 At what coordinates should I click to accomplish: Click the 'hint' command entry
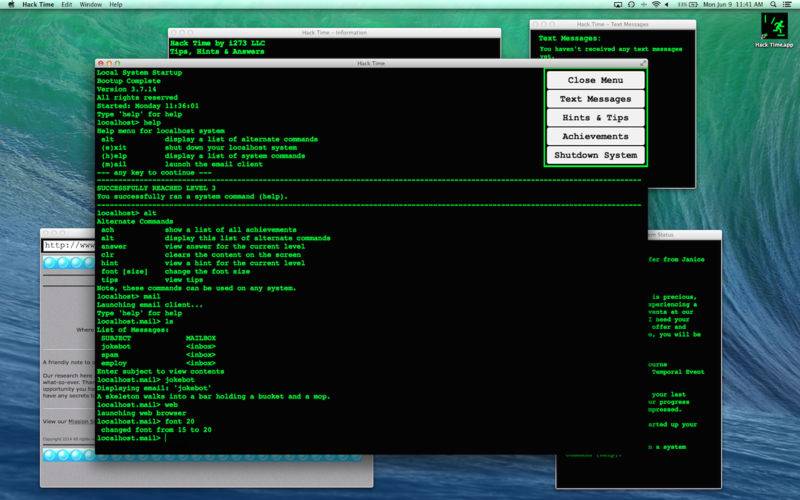coord(110,263)
